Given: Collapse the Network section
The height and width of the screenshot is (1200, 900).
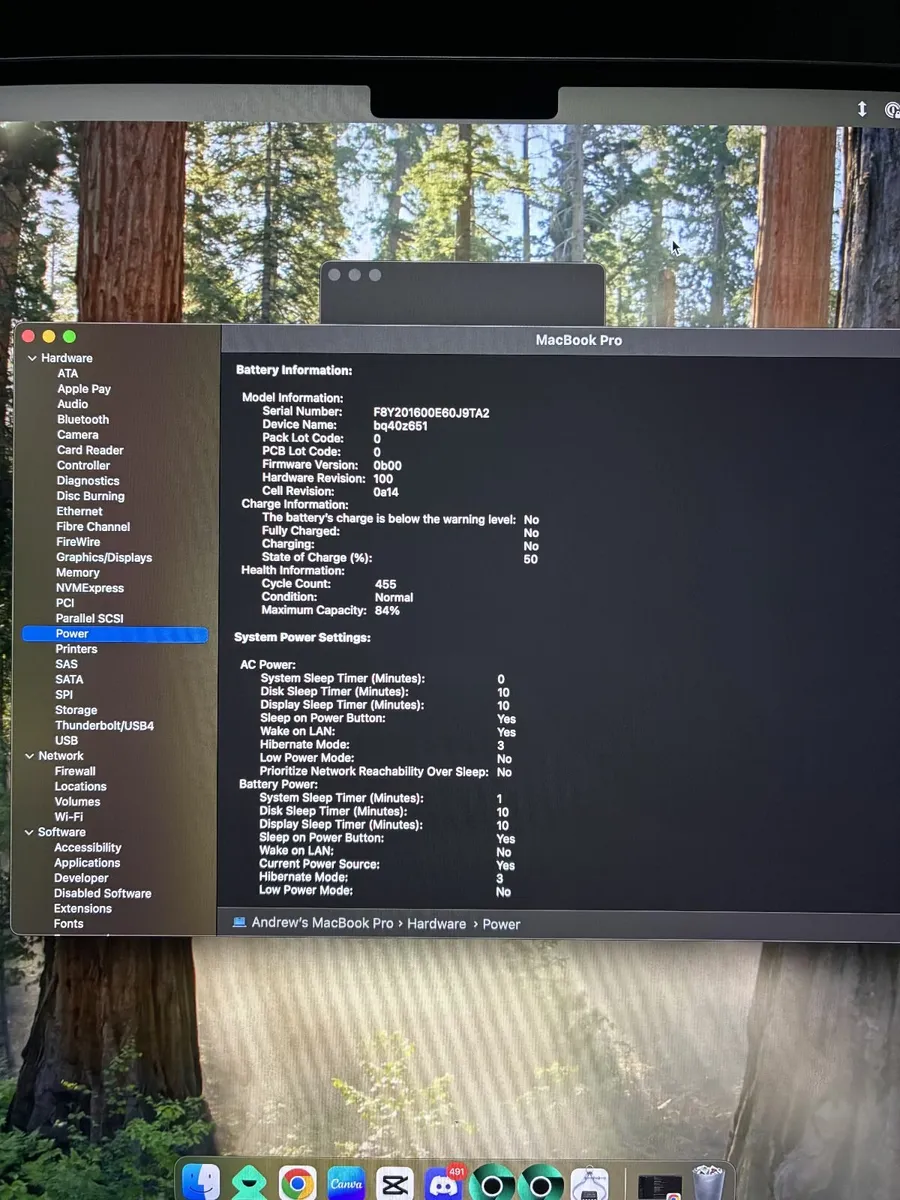Looking at the screenshot, I should 29,756.
